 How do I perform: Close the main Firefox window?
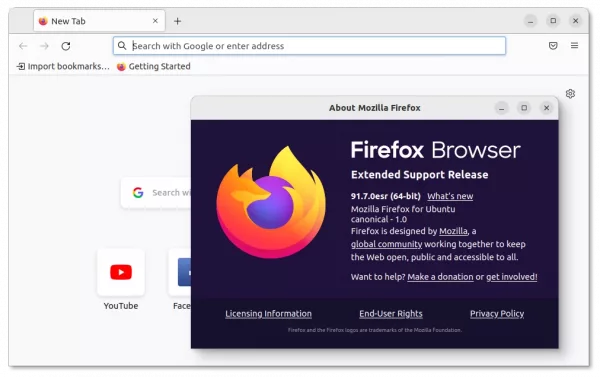pyautogui.click(x=576, y=21)
